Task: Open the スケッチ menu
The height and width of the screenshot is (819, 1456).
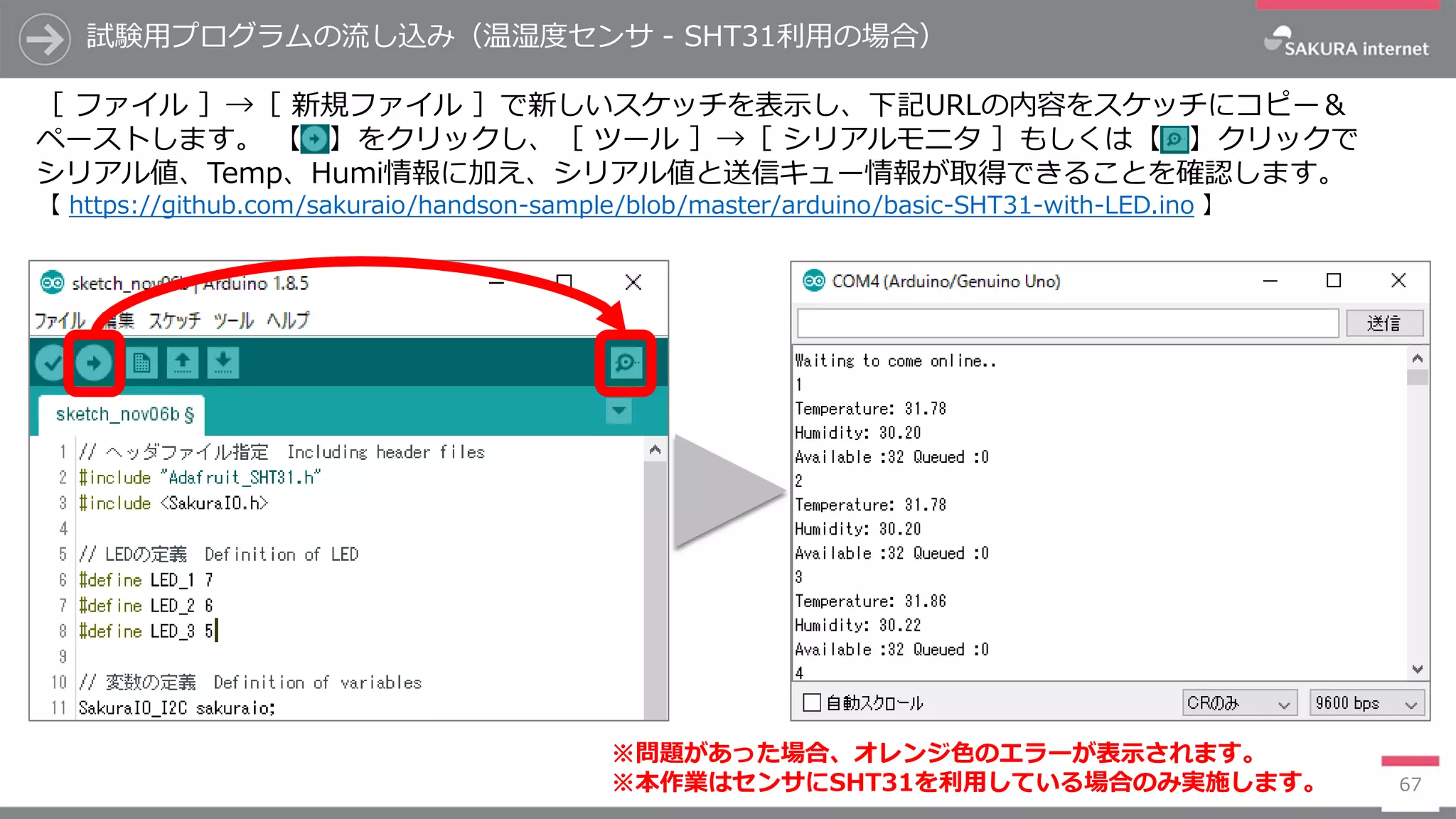Action: point(175,321)
